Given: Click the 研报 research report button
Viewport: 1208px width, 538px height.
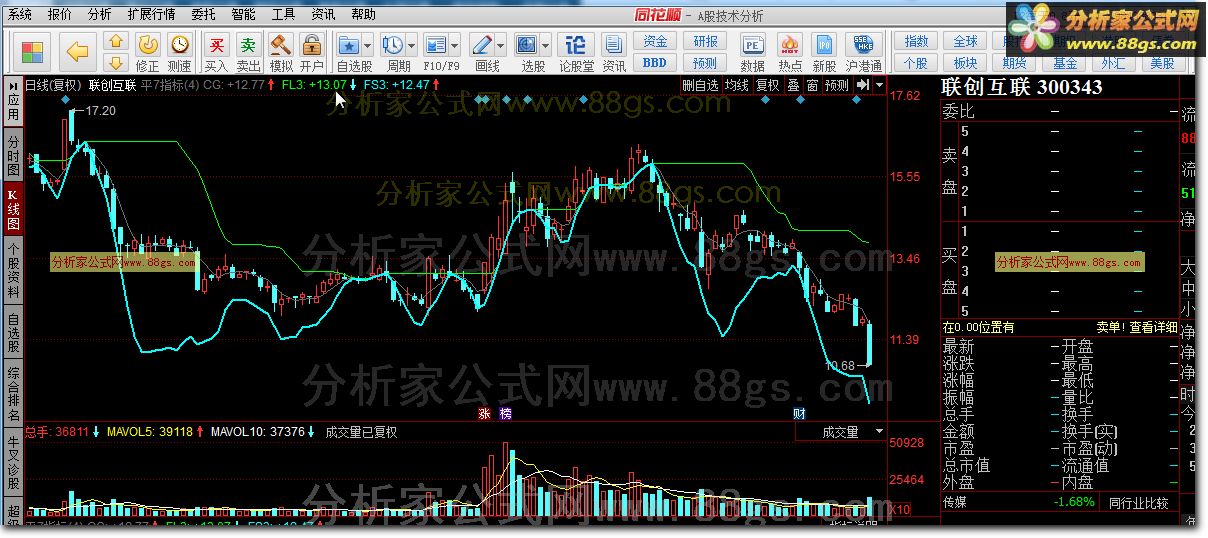Looking at the screenshot, I should 705,41.
